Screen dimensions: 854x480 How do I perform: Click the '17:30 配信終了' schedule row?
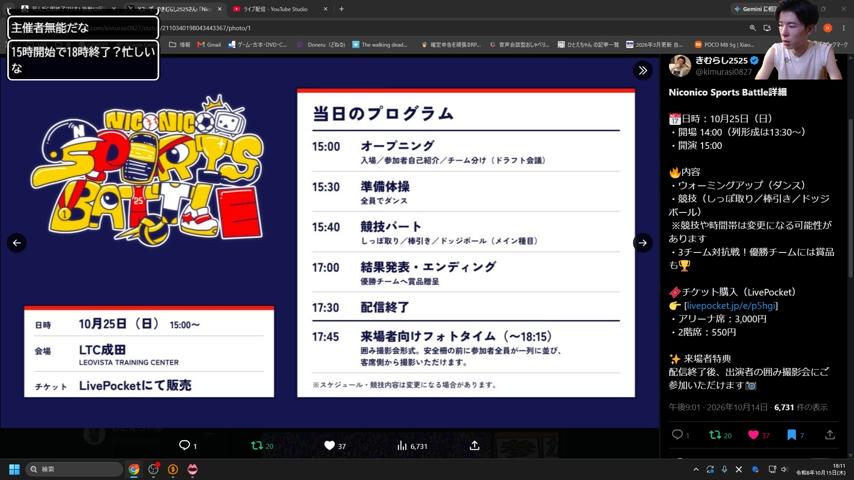tap(466, 307)
